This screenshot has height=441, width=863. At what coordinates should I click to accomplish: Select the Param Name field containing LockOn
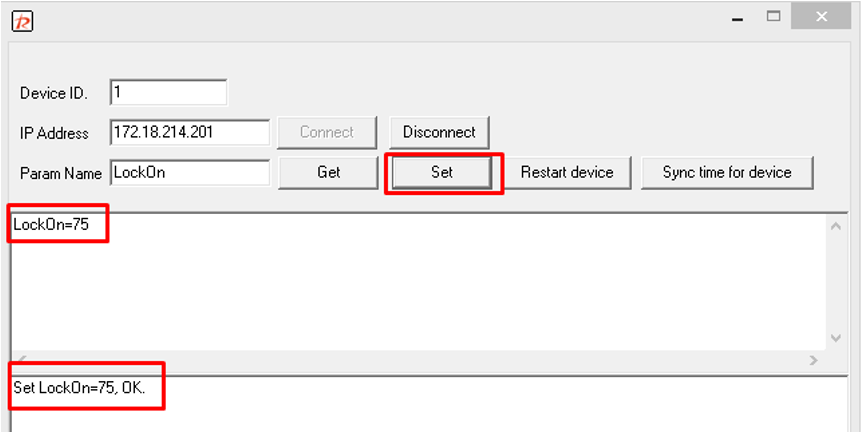190,172
